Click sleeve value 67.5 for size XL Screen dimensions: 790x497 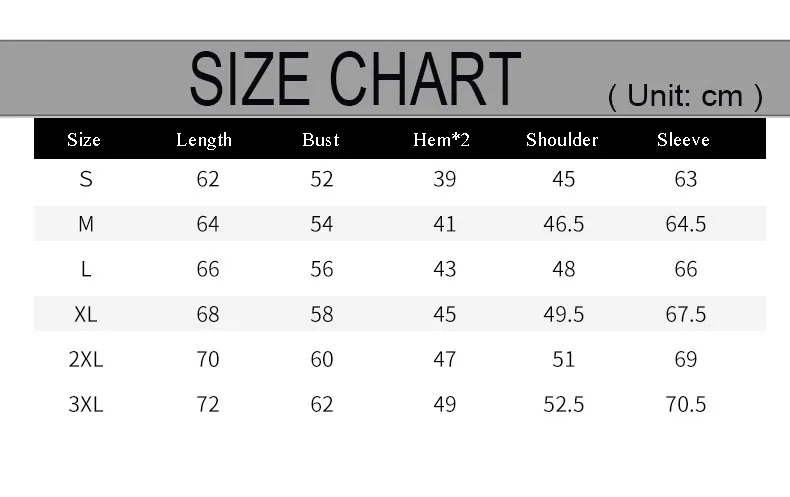(x=686, y=314)
